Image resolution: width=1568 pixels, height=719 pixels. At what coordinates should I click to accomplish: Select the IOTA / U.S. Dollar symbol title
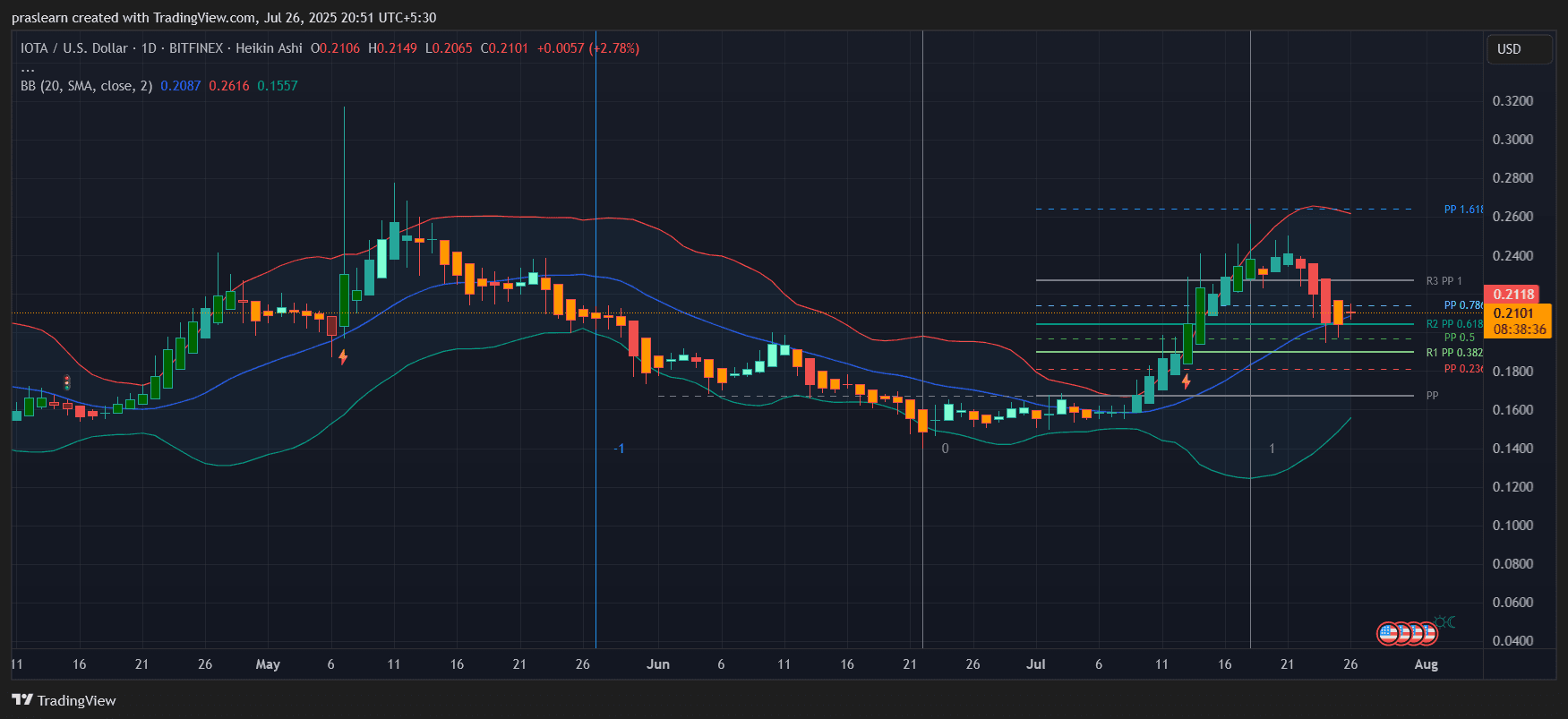(73, 48)
